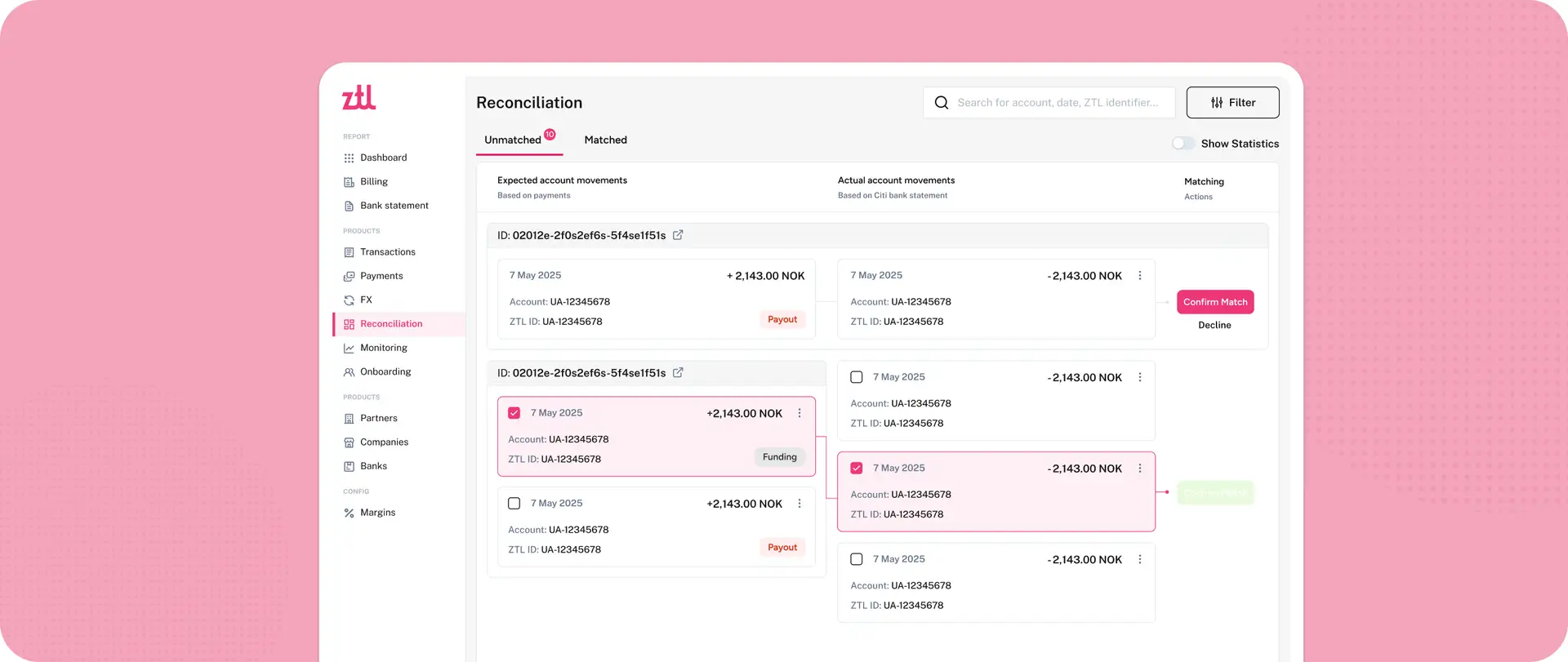Open options menu on Funding movement card
This screenshot has width=1568, height=662.
click(x=800, y=413)
